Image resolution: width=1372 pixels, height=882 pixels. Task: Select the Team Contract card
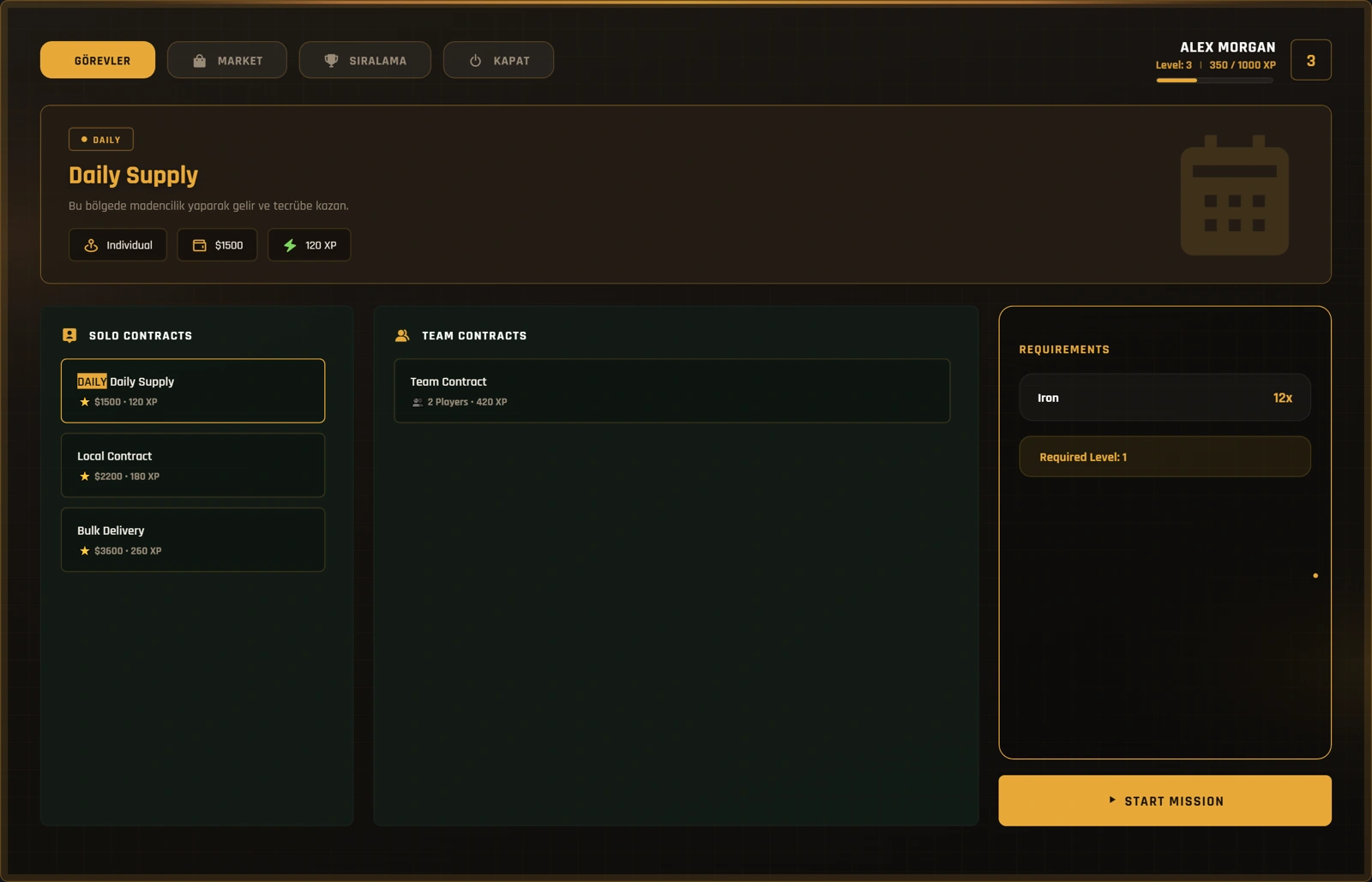pos(672,391)
